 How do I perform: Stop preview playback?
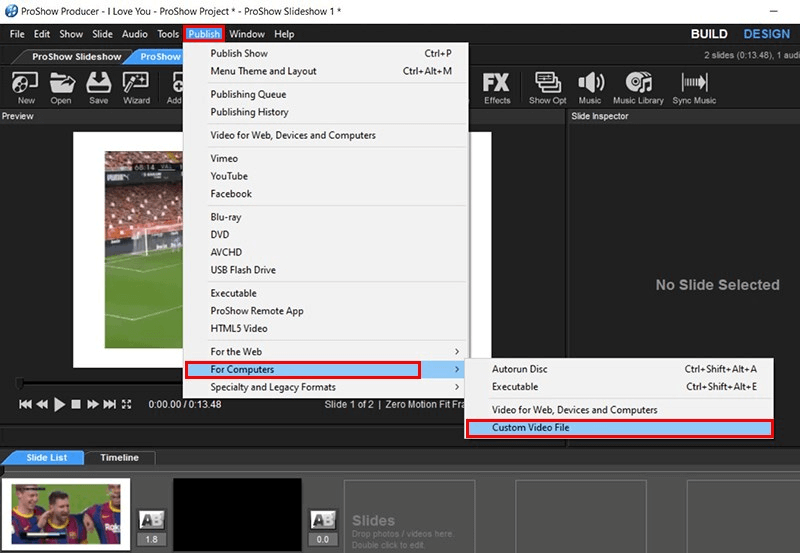[x=76, y=405]
